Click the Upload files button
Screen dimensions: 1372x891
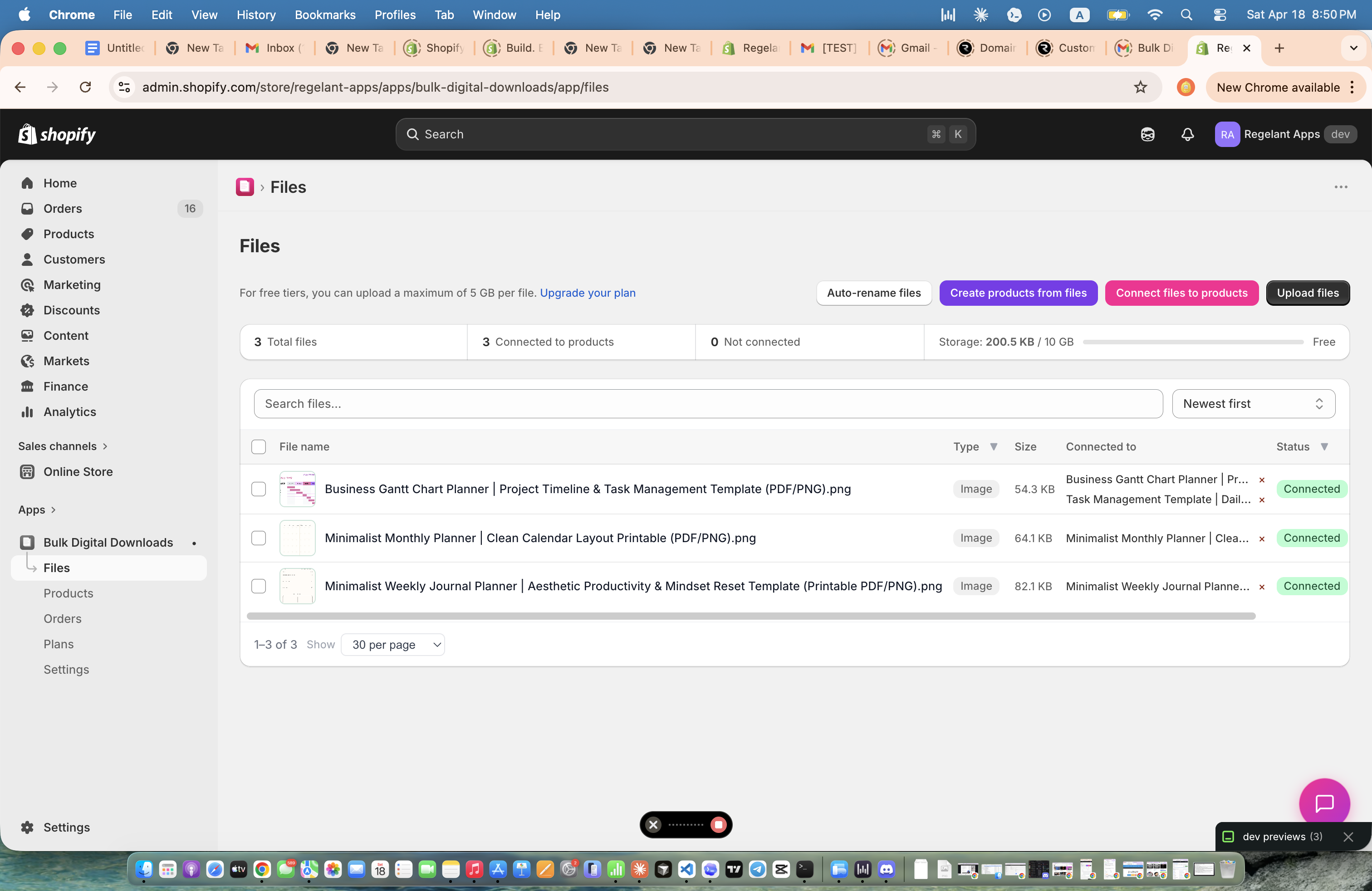(x=1308, y=293)
